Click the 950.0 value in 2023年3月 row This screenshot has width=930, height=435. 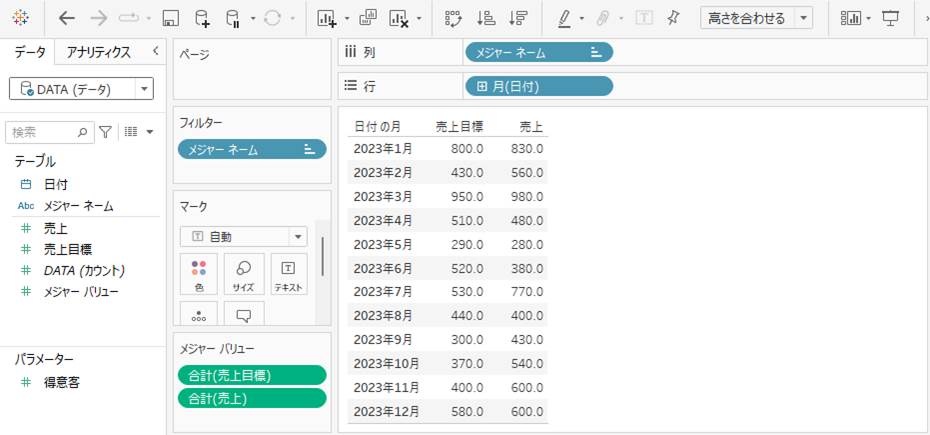pyautogui.click(x=467, y=196)
